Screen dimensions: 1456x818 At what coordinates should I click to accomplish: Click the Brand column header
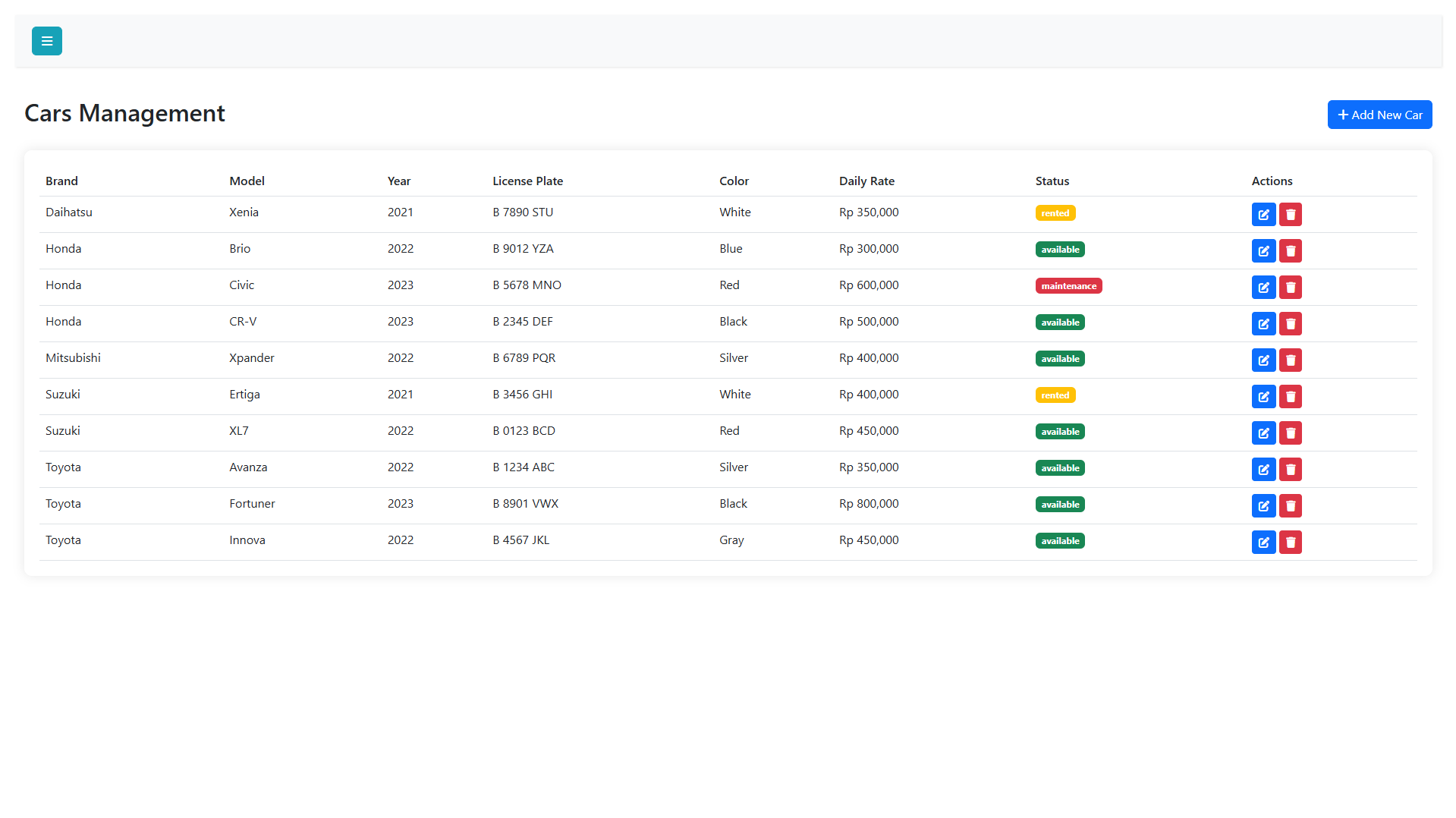pyautogui.click(x=61, y=181)
